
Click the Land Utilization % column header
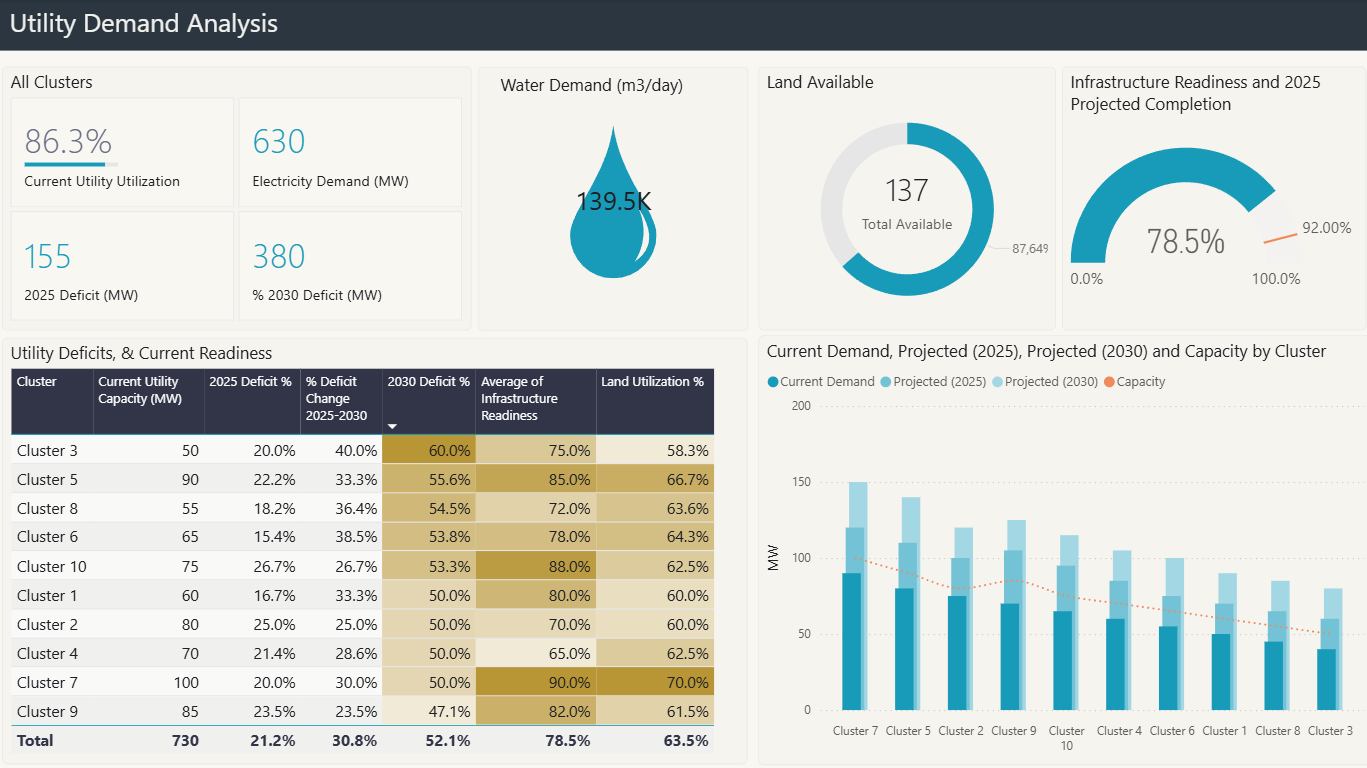pyautogui.click(x=652, y=382)
